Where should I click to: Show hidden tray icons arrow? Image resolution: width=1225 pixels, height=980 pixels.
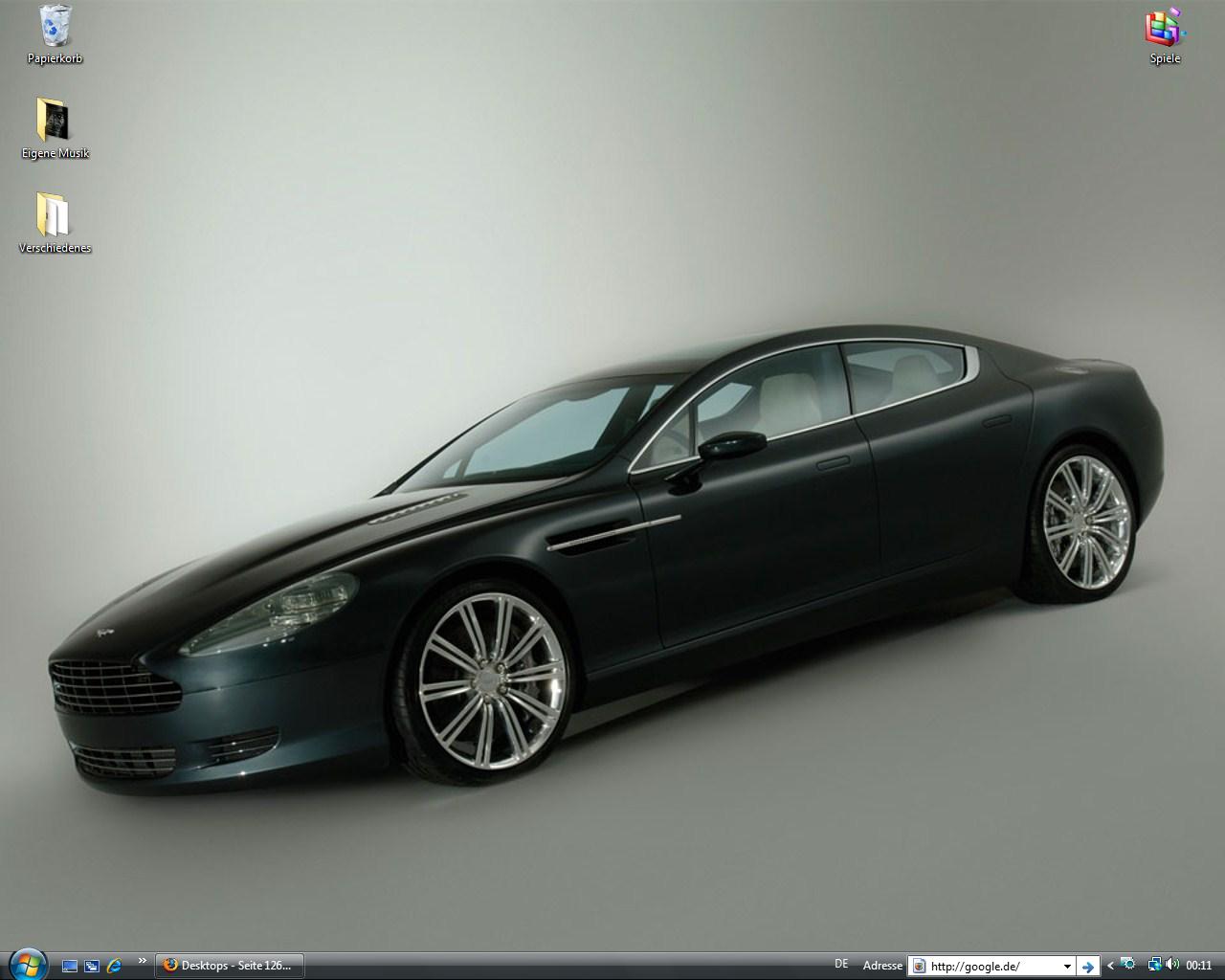coord(1110,966)
